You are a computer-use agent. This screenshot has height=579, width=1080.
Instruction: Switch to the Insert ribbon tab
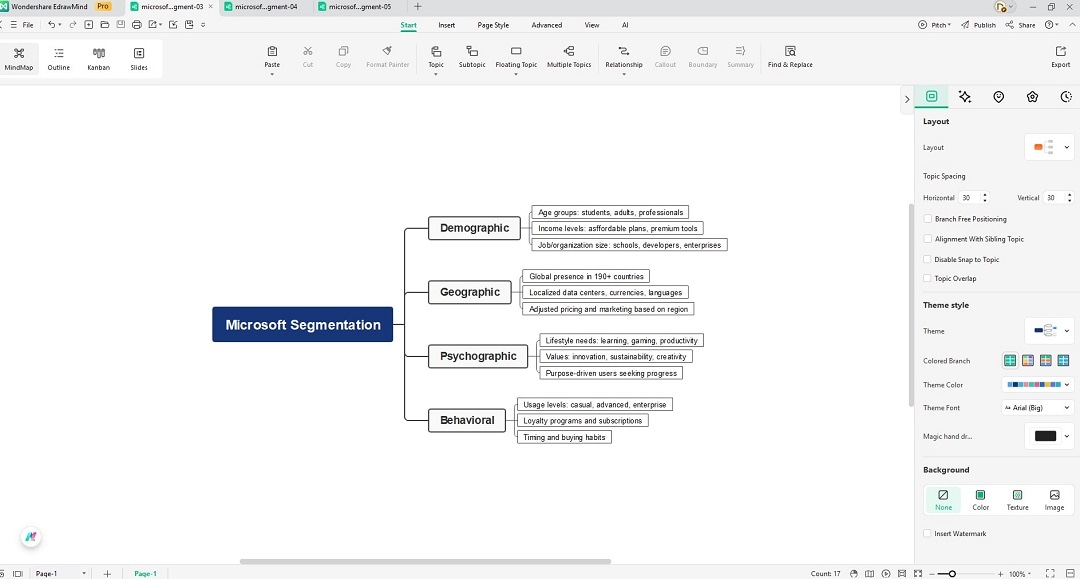click(x=446, y=25)
